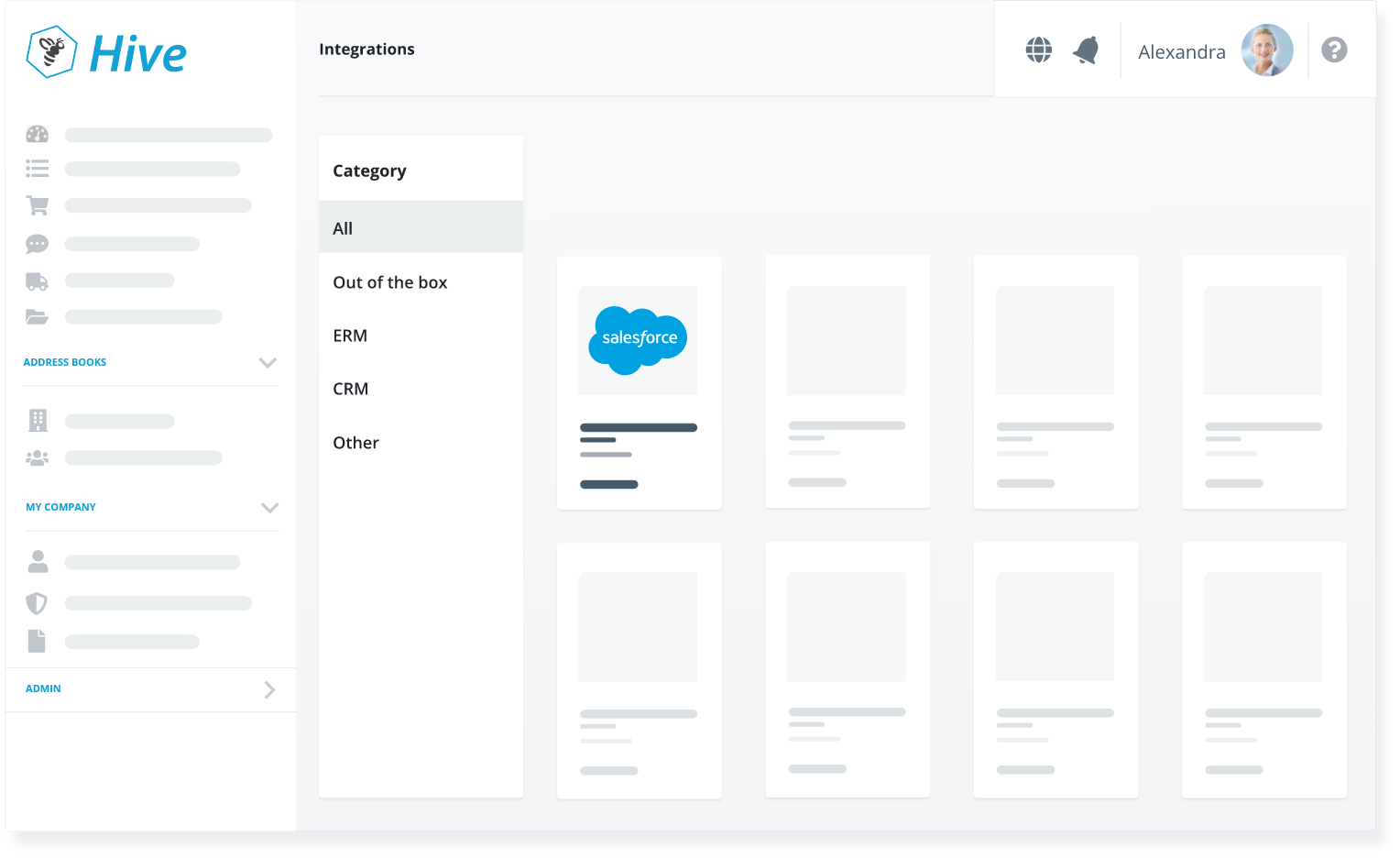1400x859 pixels.
Task: Click the Salesforce card action button
Action: pyautogui.click(x=609, y=484)
